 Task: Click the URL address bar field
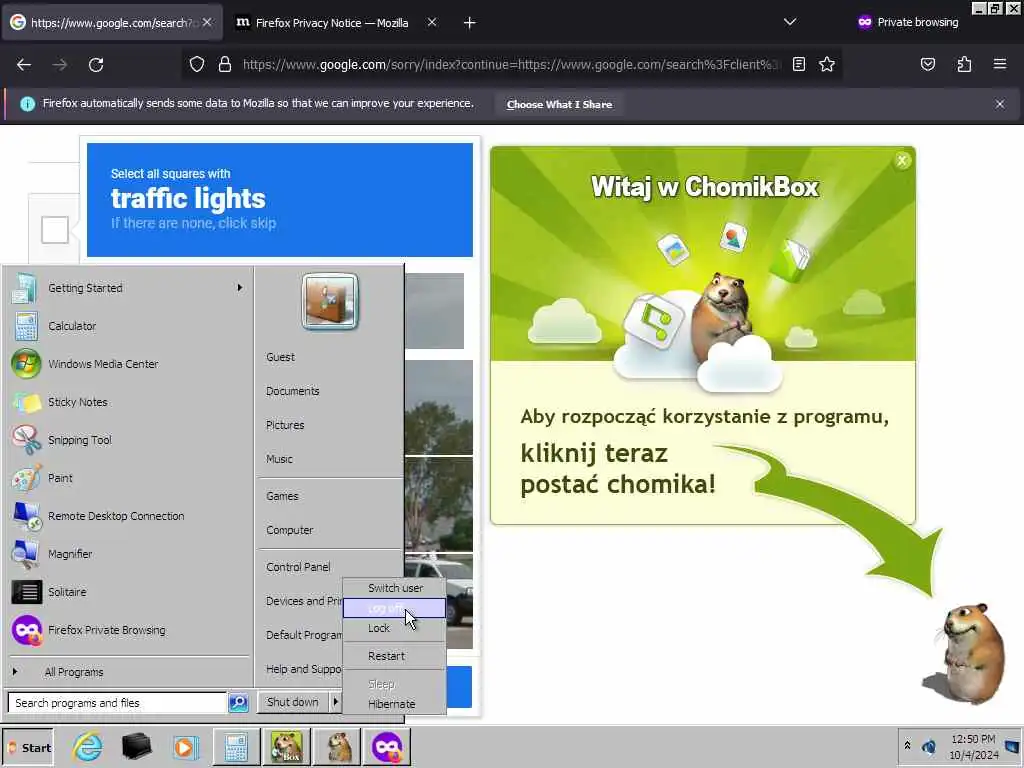click(511, 65)
